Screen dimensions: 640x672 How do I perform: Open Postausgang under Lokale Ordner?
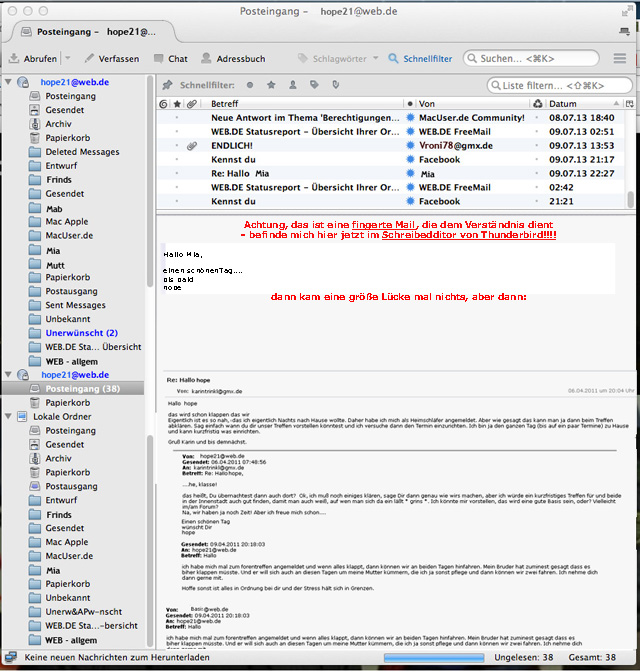pos(71,486)
